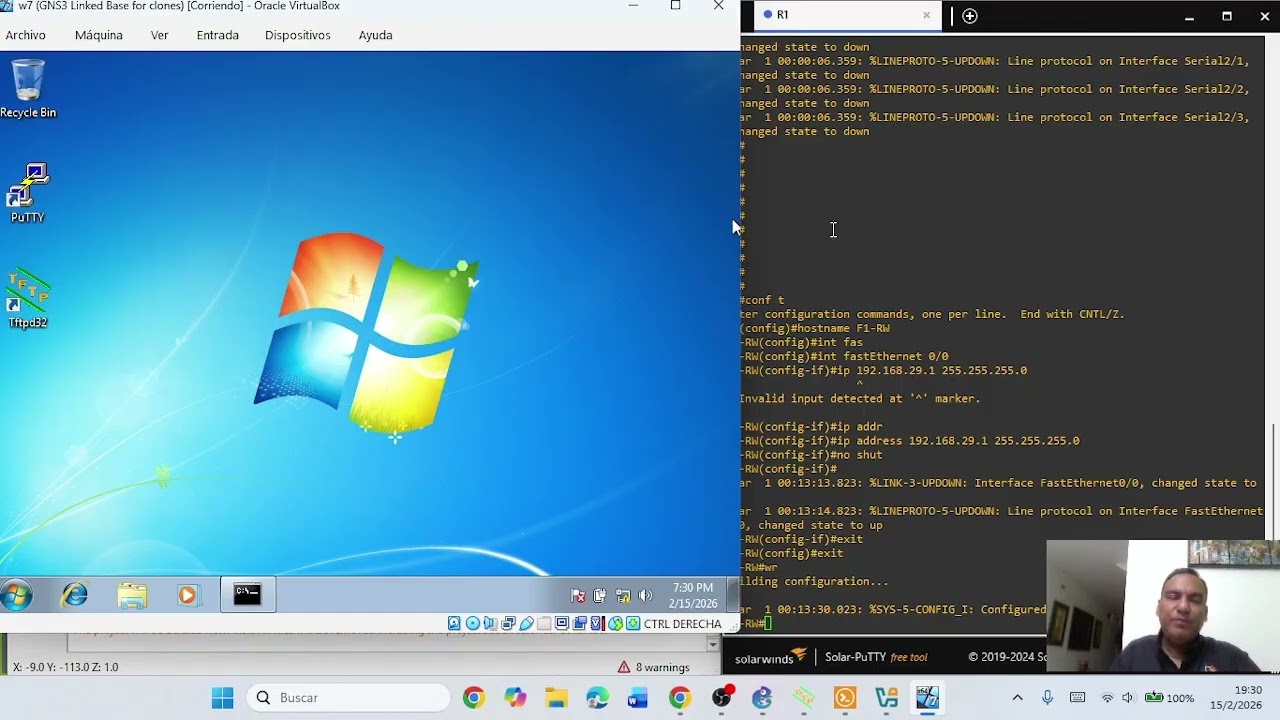The image size is (1280, 720).
Task: Click the battery 100% indicator
Action: point(1169,697)
